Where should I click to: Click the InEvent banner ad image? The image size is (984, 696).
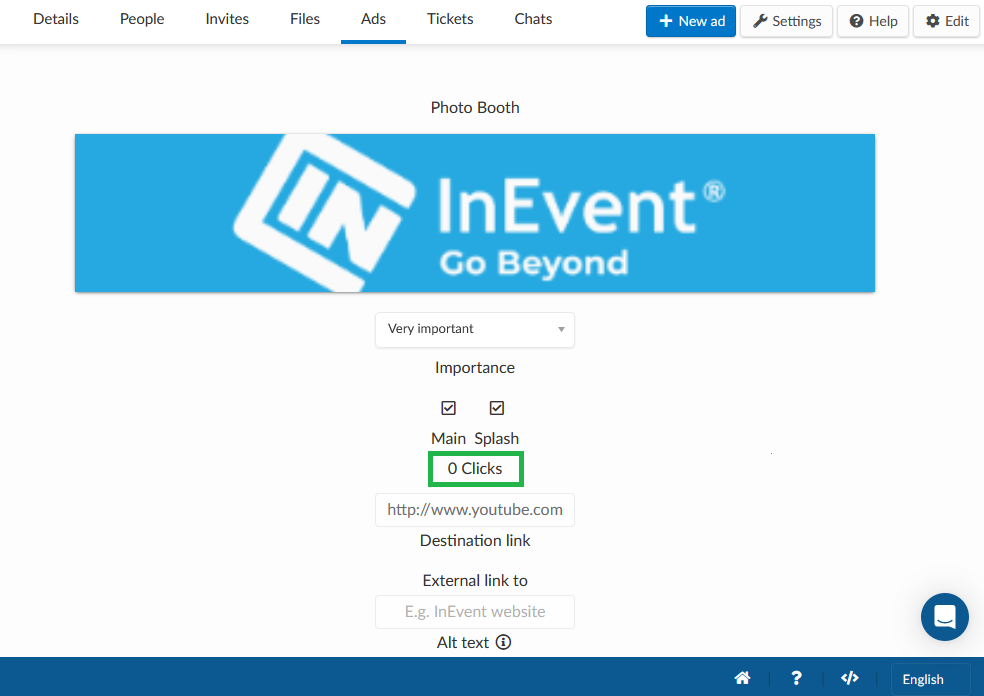[x=474, y=213]
